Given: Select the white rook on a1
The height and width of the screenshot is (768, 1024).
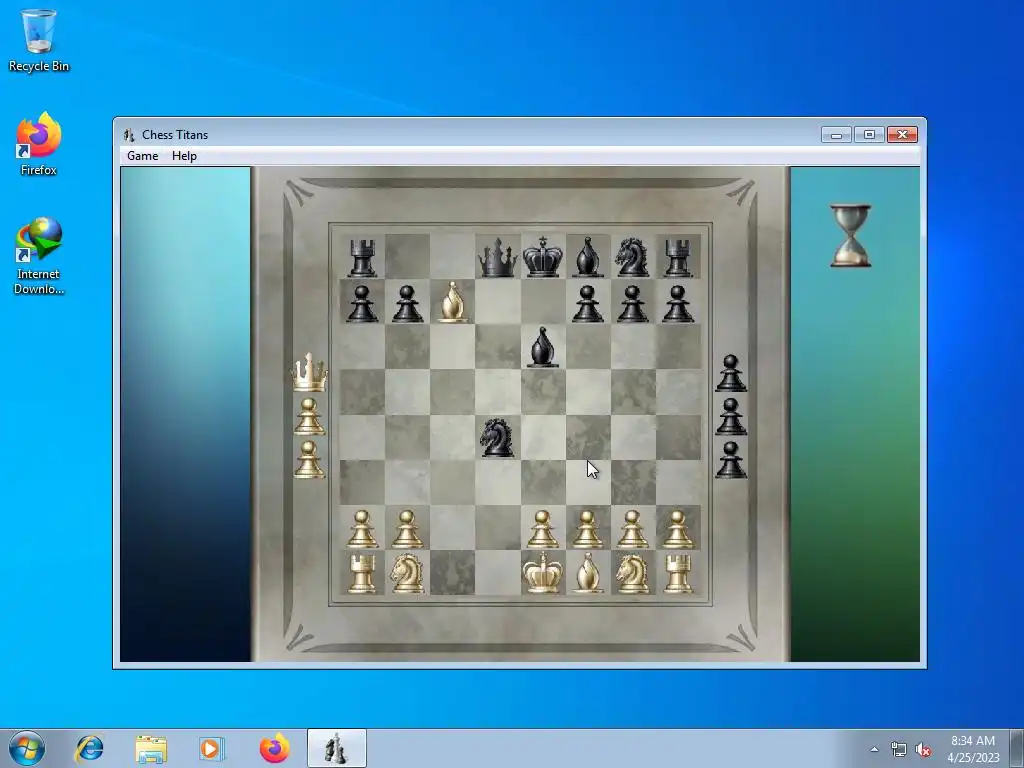Looking at the screenshot, I should (x=362, y=573).
